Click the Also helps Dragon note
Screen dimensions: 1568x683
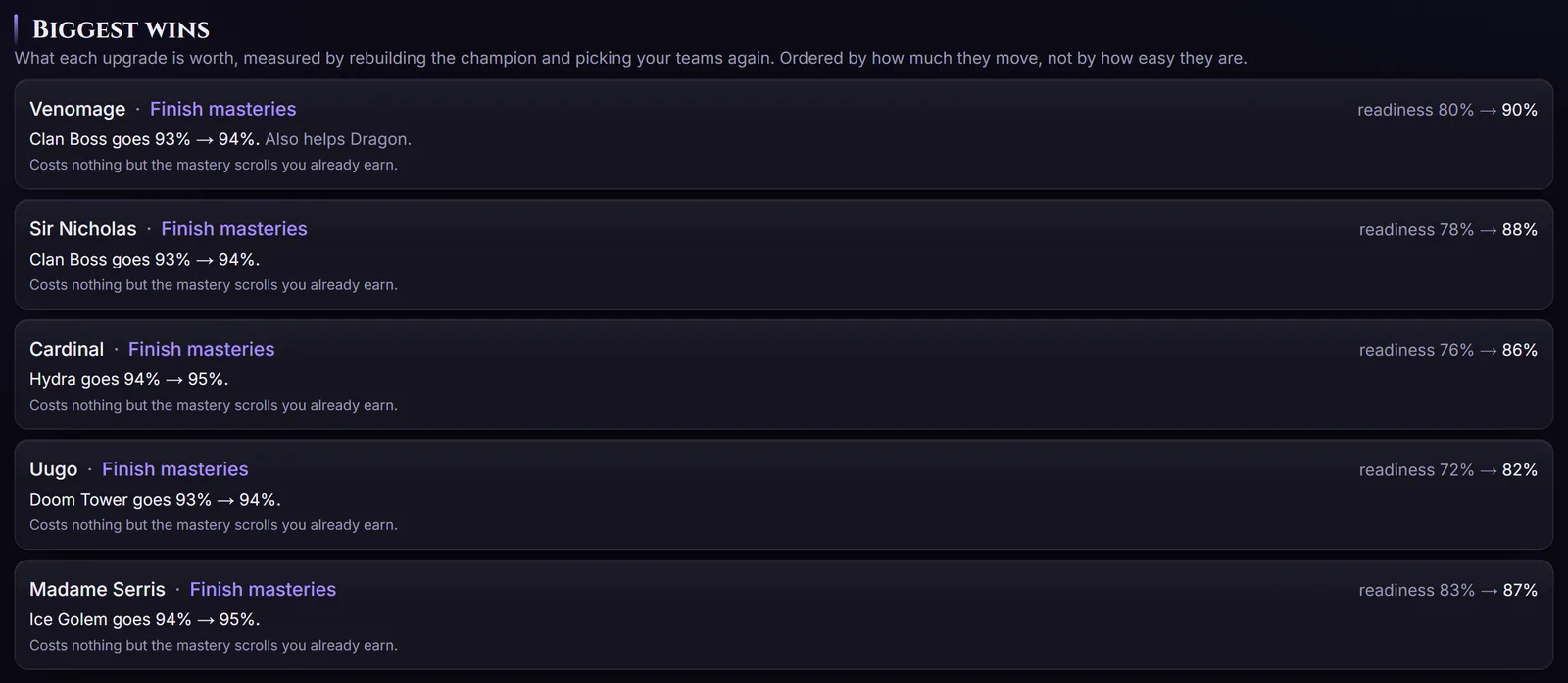tap(338, 139)
